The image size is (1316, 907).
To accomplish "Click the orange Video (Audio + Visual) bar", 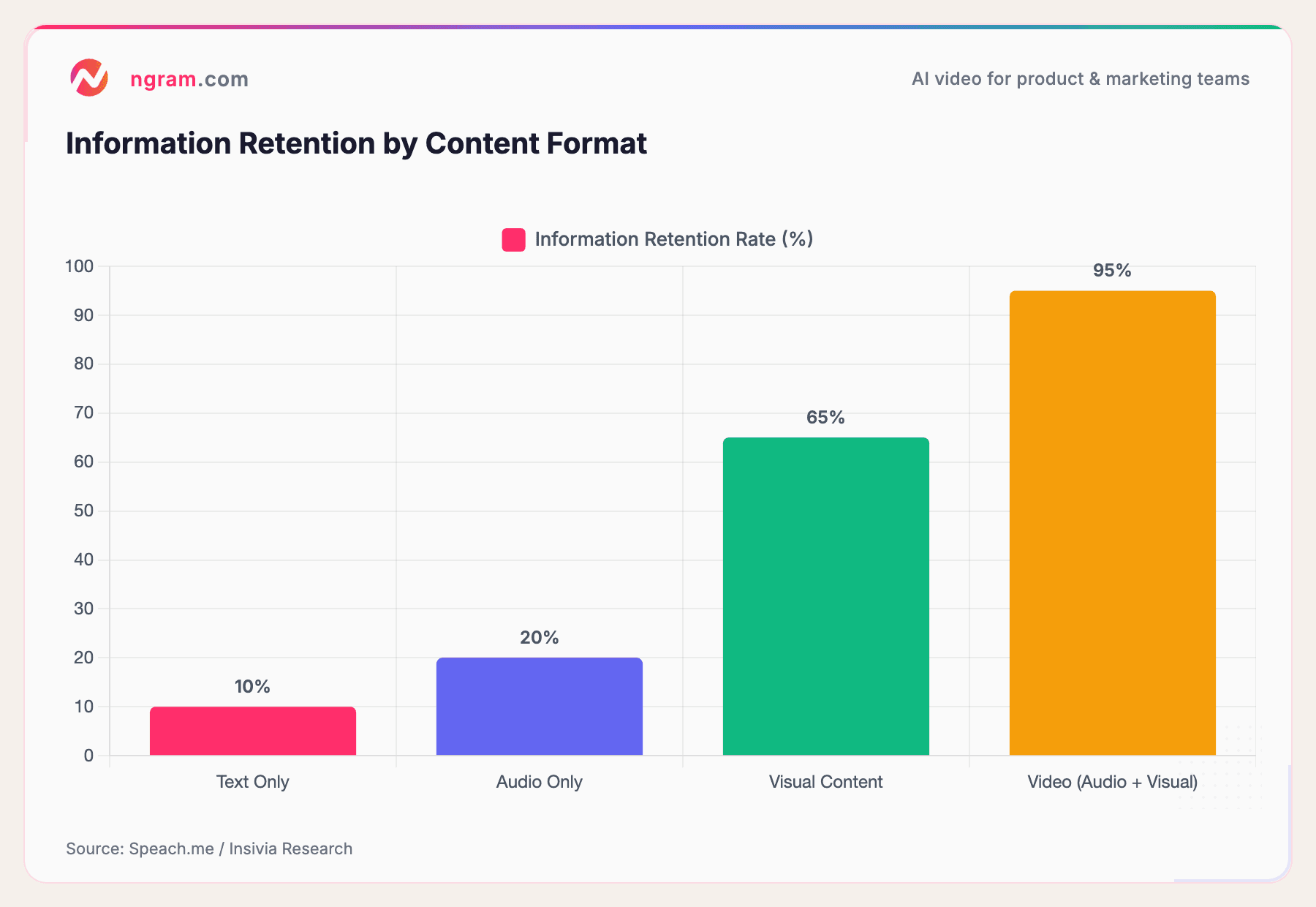I will pyautogui.click(x=1111, y=523).
